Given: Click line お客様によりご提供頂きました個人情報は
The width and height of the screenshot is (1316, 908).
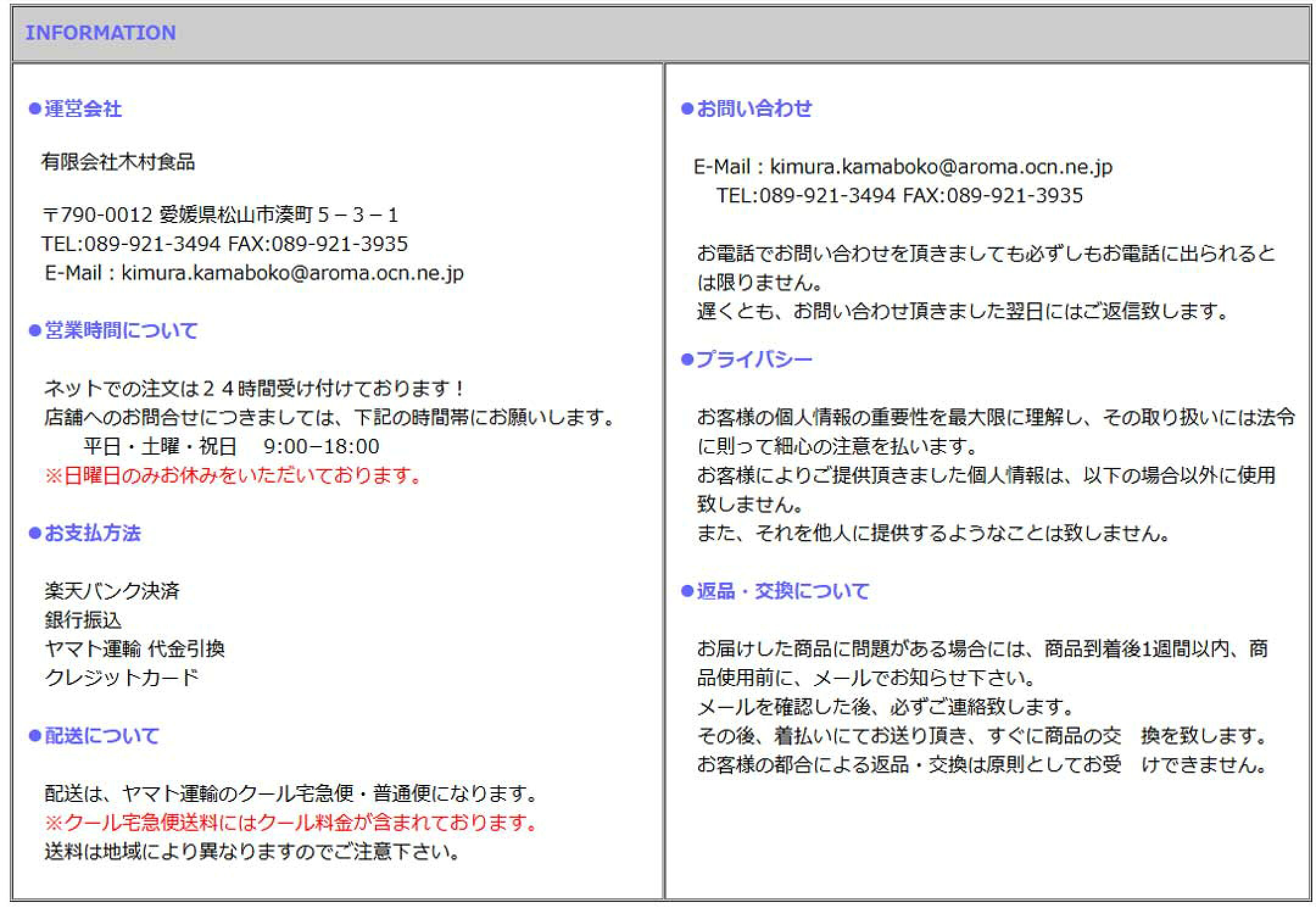Looking at the screenshot, I should point(986,475).
